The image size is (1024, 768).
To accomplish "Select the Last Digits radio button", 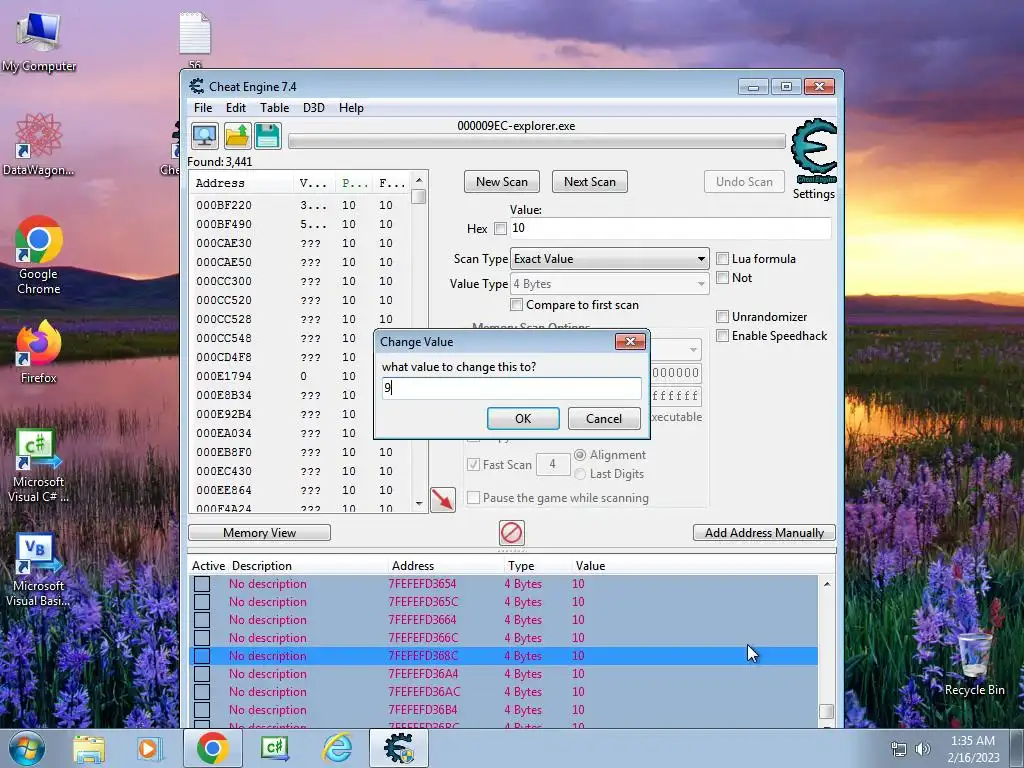I will (x=580, y=474).
